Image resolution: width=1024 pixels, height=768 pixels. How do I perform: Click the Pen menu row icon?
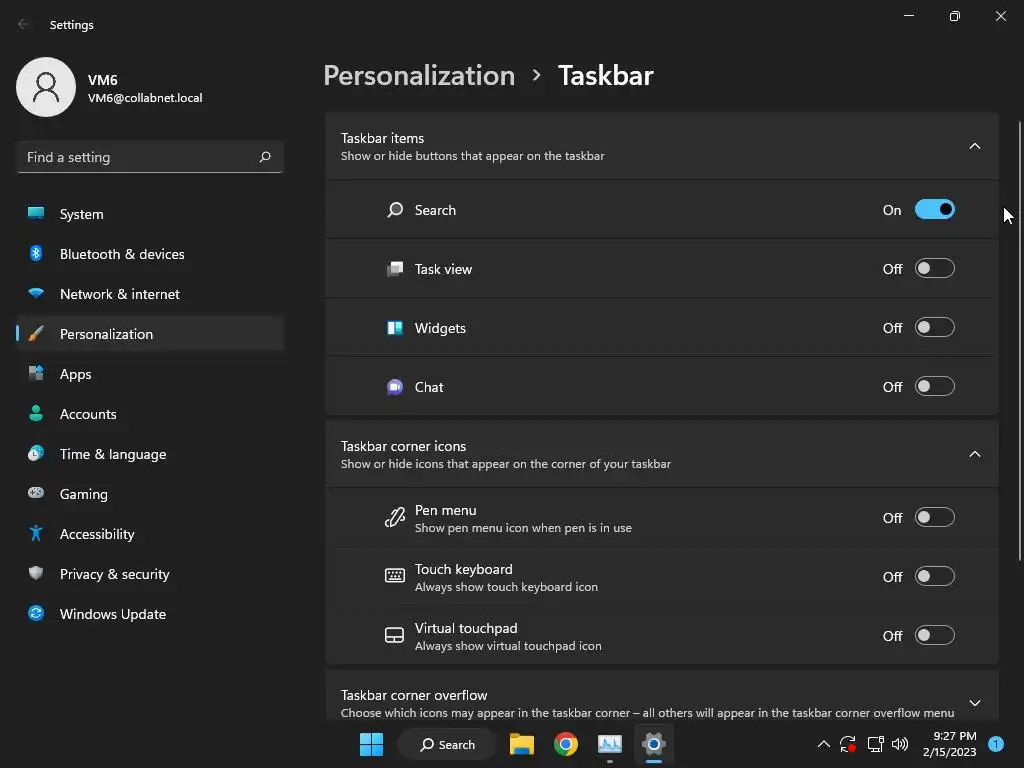click(x=394, y=518)
